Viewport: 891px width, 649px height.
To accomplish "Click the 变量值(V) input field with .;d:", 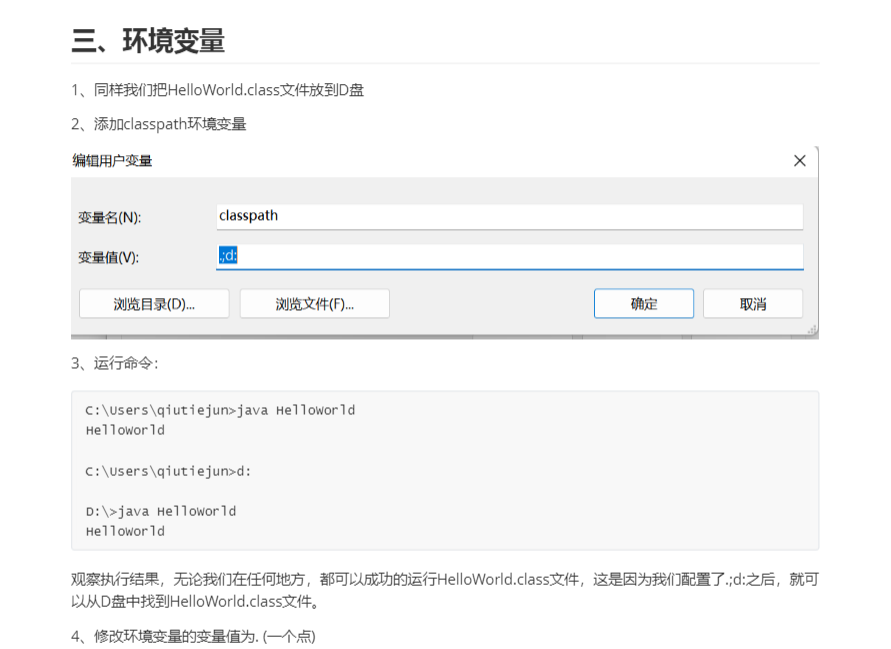I will click(509, 256).
